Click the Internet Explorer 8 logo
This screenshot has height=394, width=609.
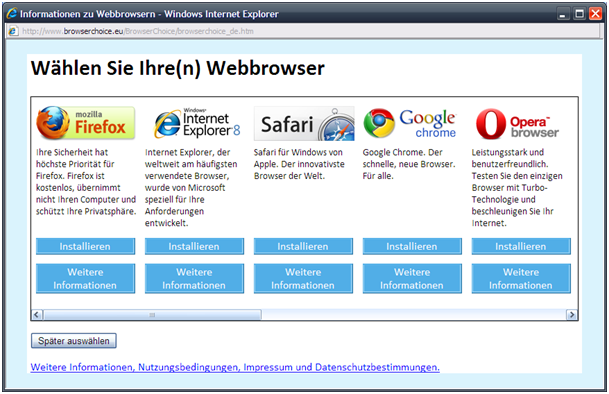point(197,123)
